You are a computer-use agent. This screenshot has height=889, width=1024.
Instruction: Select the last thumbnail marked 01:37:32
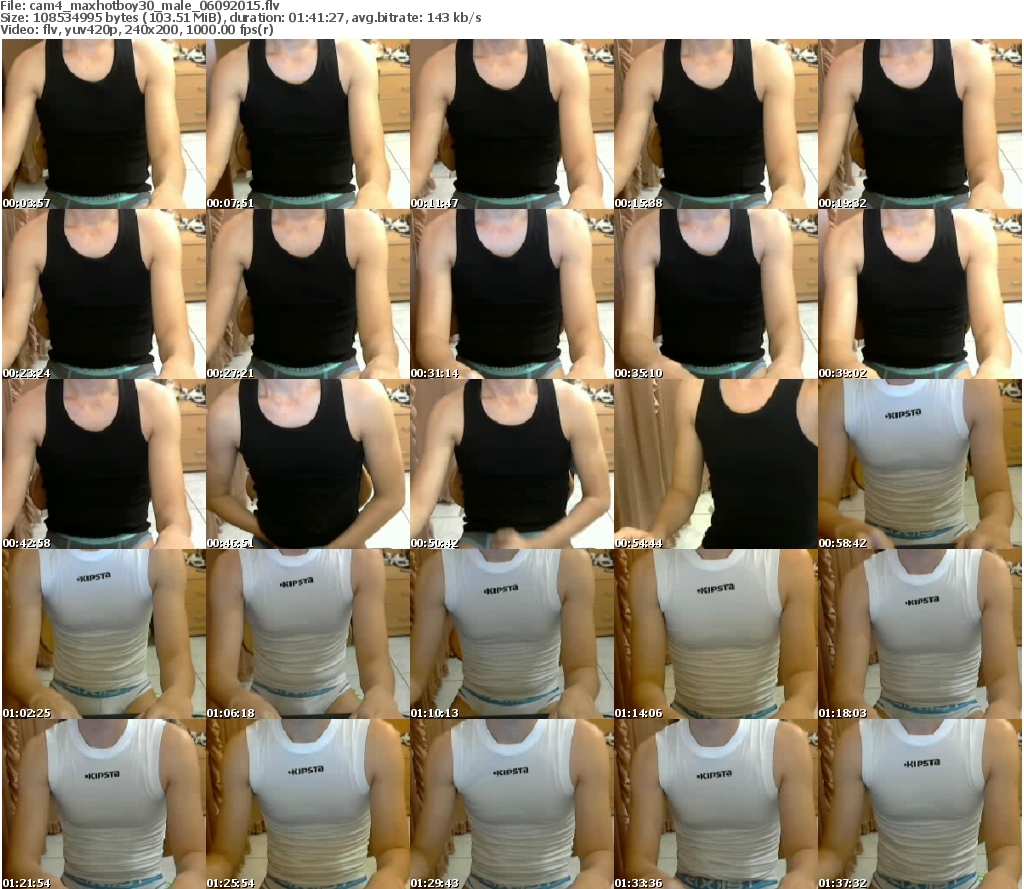[x=920, y=804]
